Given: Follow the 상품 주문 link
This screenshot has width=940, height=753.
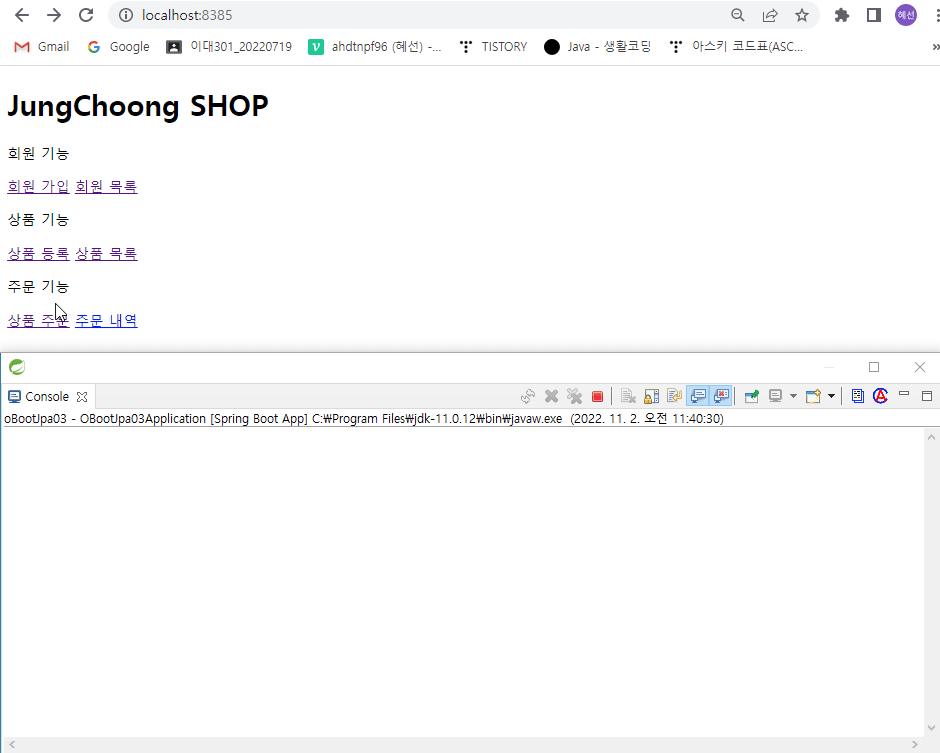Looking at the screenshot, I should [38, 321].
